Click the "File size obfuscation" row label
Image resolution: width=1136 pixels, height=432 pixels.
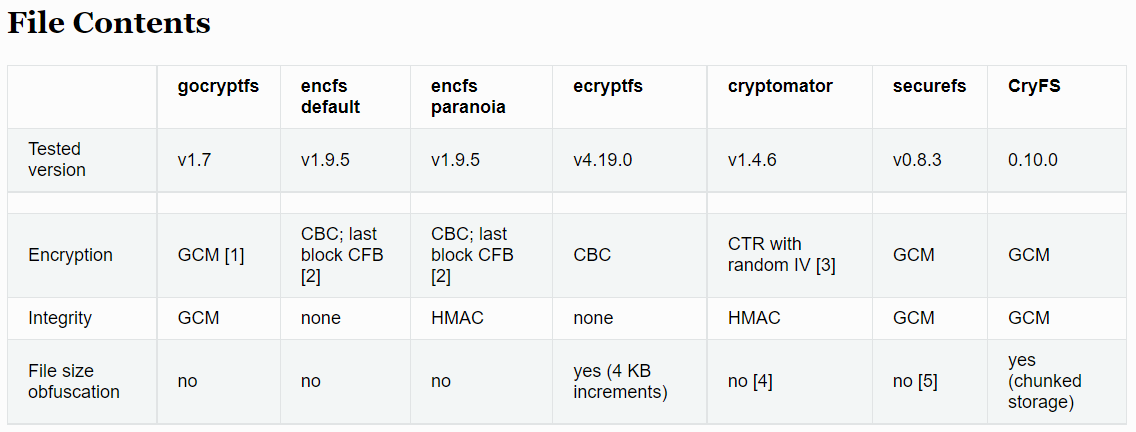coord(74,381)
